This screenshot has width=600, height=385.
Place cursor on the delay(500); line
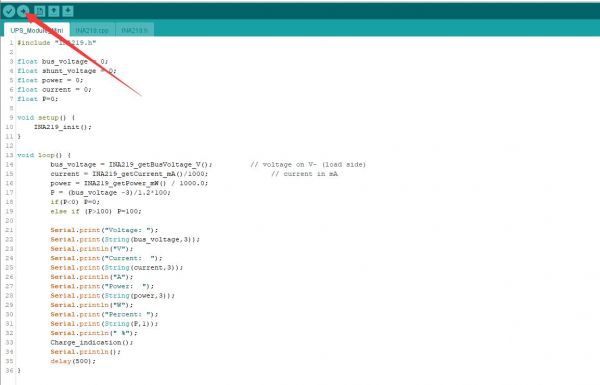pyautogui.click(x=73, y=361)
